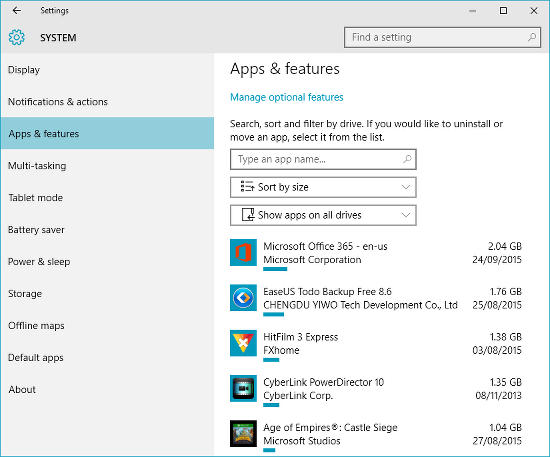Viewport: 550px width, 457px height.
Task: Click the 24/09/2015 install date
Action: pos(497,260)
